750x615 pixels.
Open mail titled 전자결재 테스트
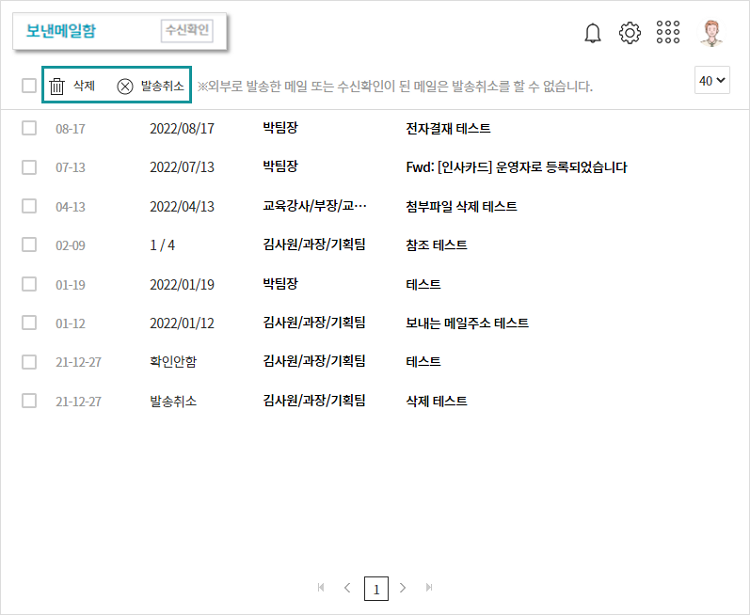click(448, 128)
